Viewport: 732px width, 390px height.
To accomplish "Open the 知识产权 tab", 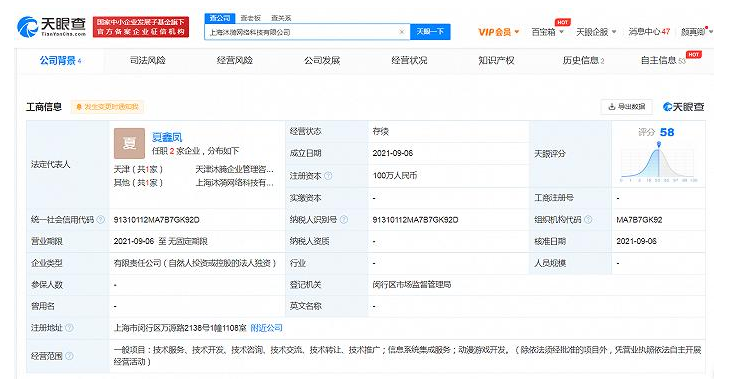I will click(x=496, y=61).
